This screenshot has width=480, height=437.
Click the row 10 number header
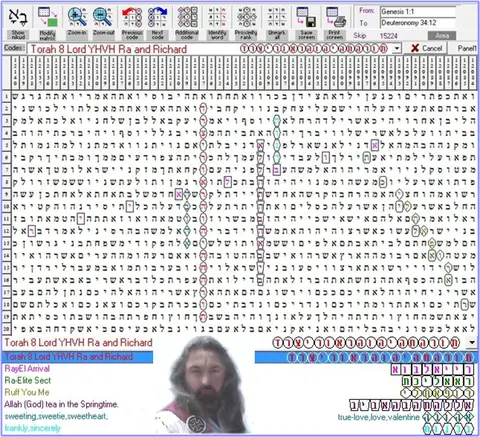click(6, 207)
